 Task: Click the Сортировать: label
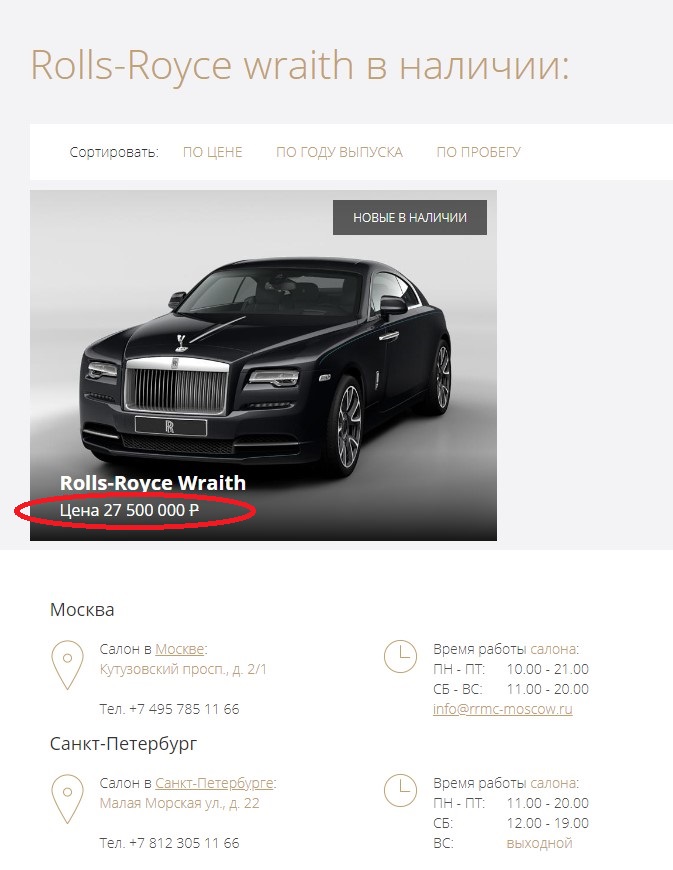coord(114,152)
